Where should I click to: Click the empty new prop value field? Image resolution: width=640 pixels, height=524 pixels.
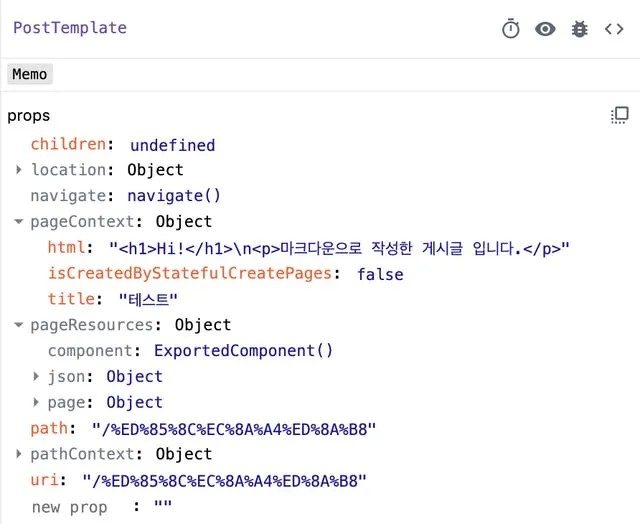(x=162, y=507)
